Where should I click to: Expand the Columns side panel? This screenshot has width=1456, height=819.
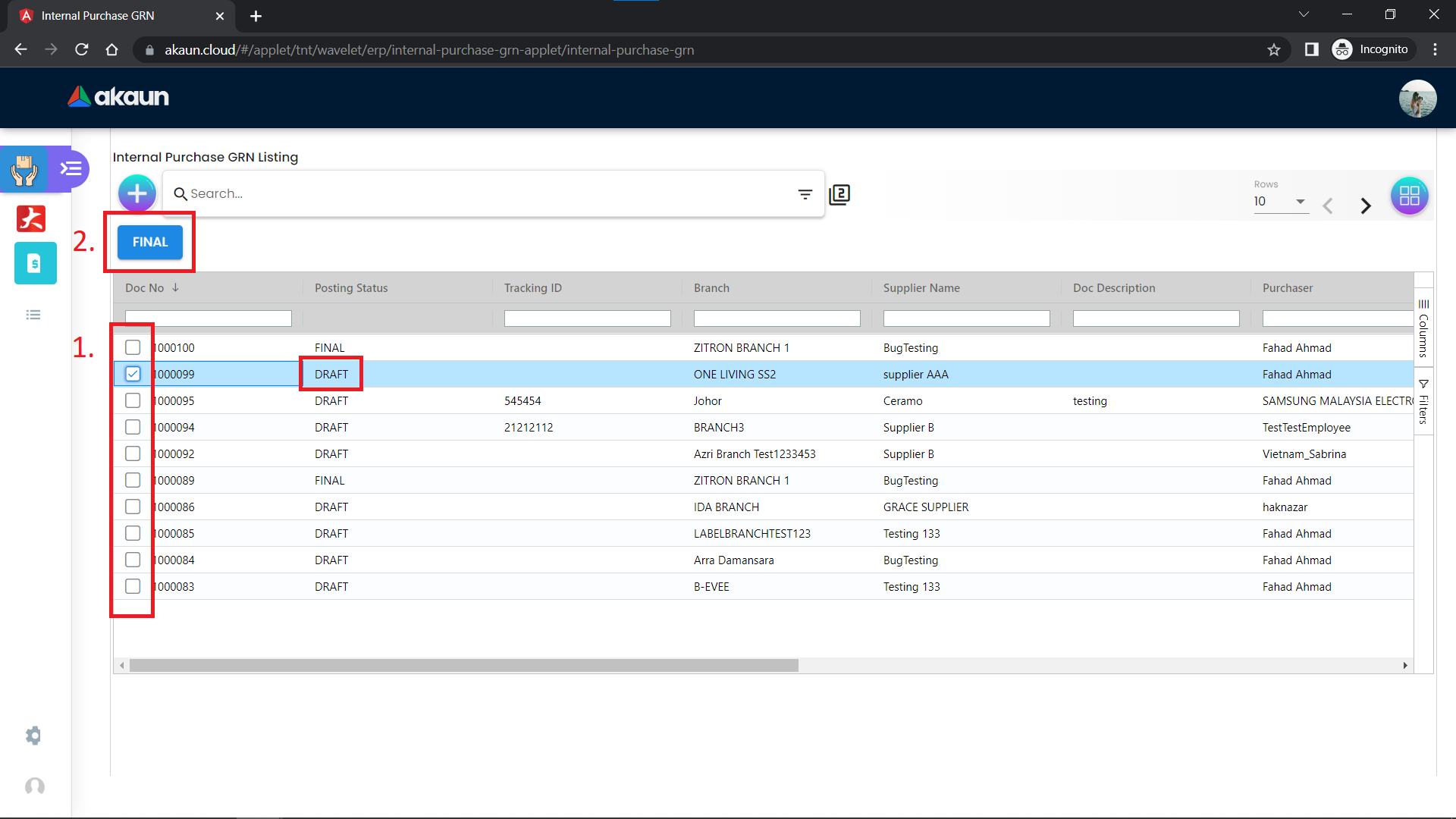click(1423, 328)
